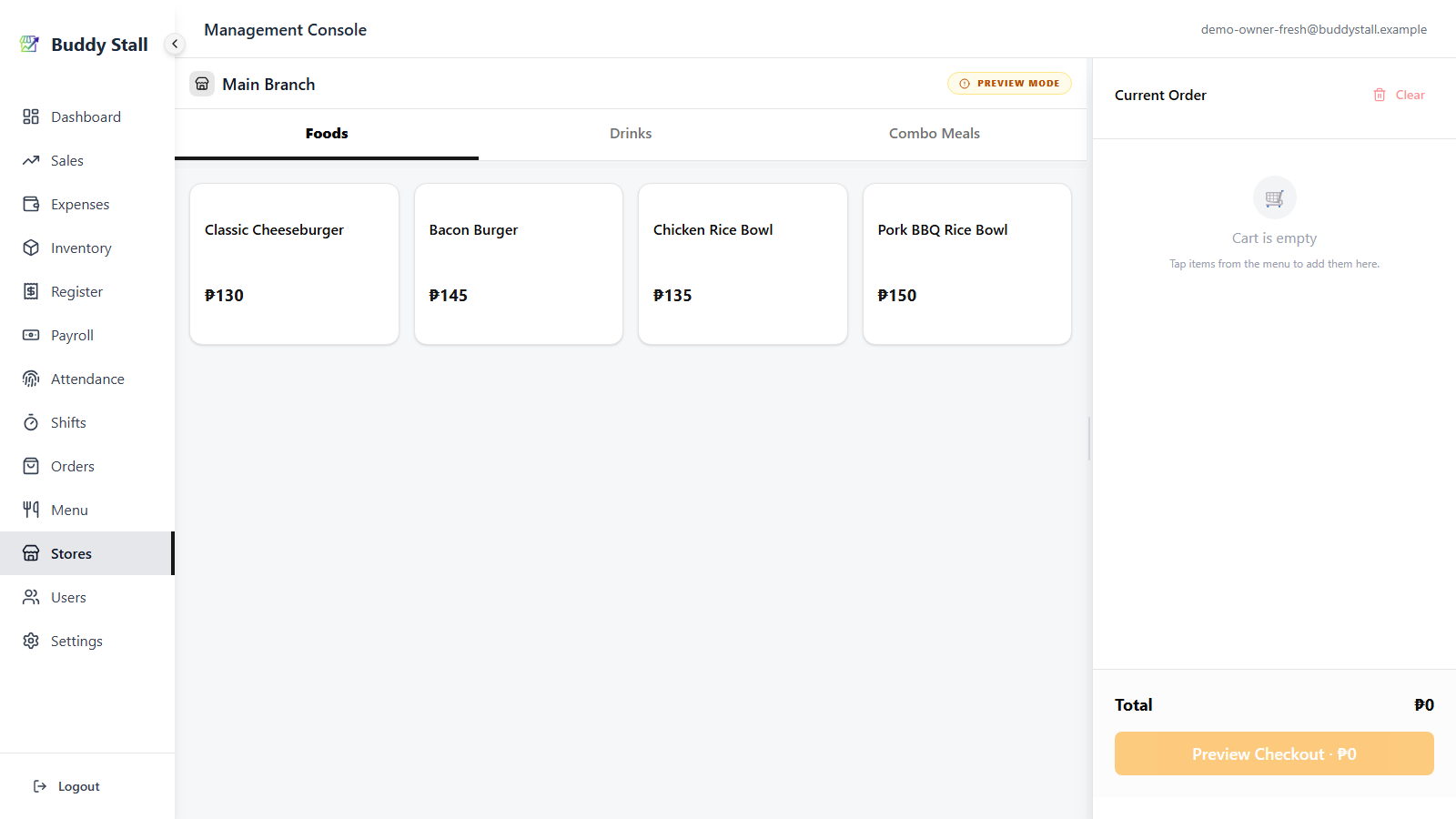Click the Cart is empty message
Viewport: 1456px width, 819px height.
coord(1274,238)
